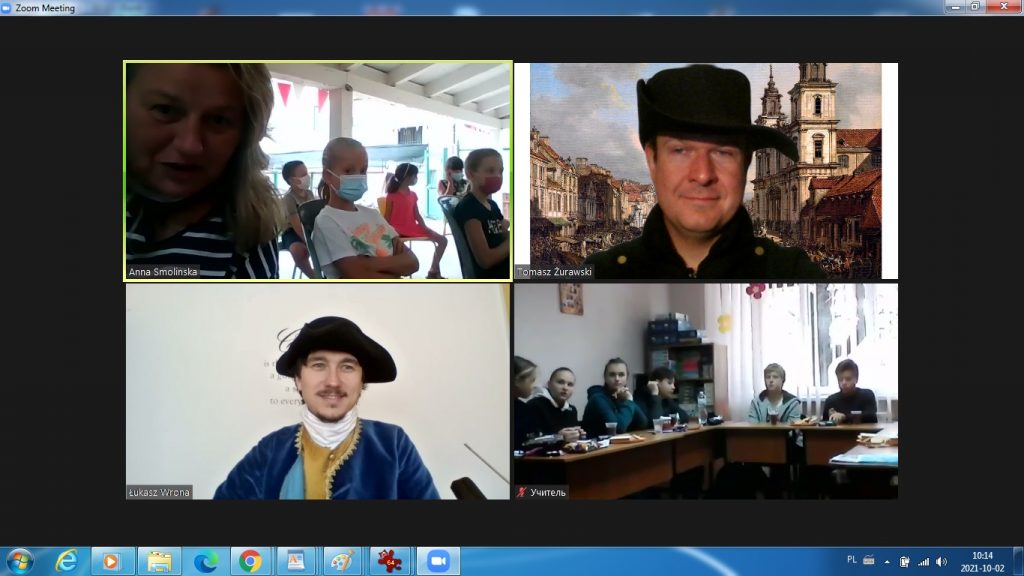The width and height of the screenshot is (1024, 576).
Task: Open the File Explorer taskbar icon
Action: pyautogui.click(x=159, y=561)
